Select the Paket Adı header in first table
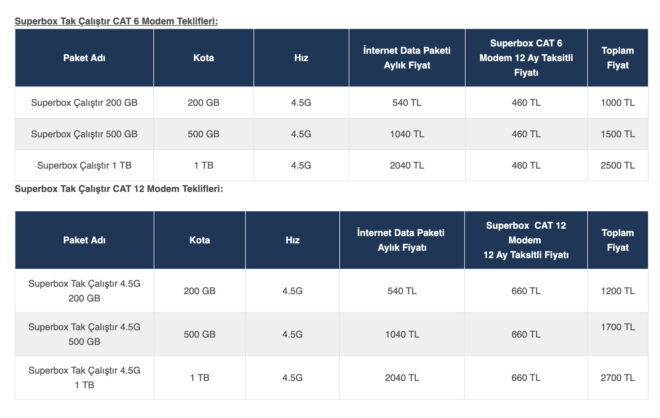Image resolution: width=660 pixels, height=418 pixels. [84, 58]
